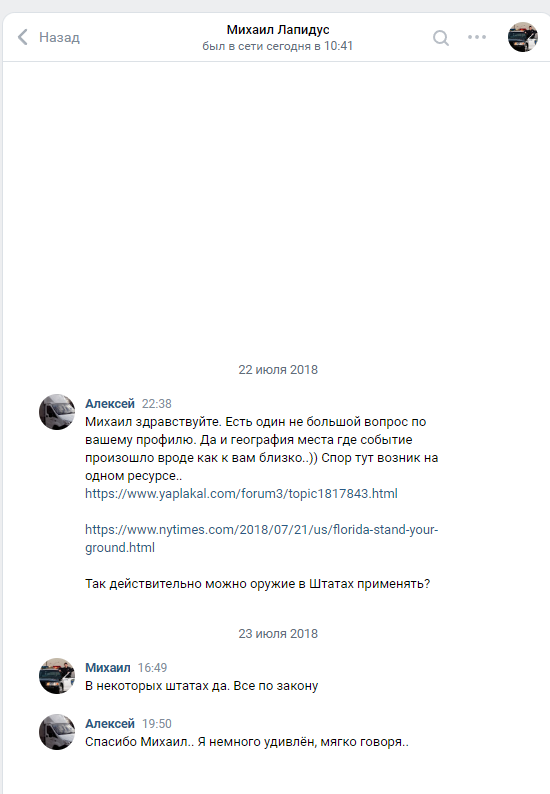Open Алексей sender name at 19:50
Screen dimensions: 550x794
coord(110,724)
